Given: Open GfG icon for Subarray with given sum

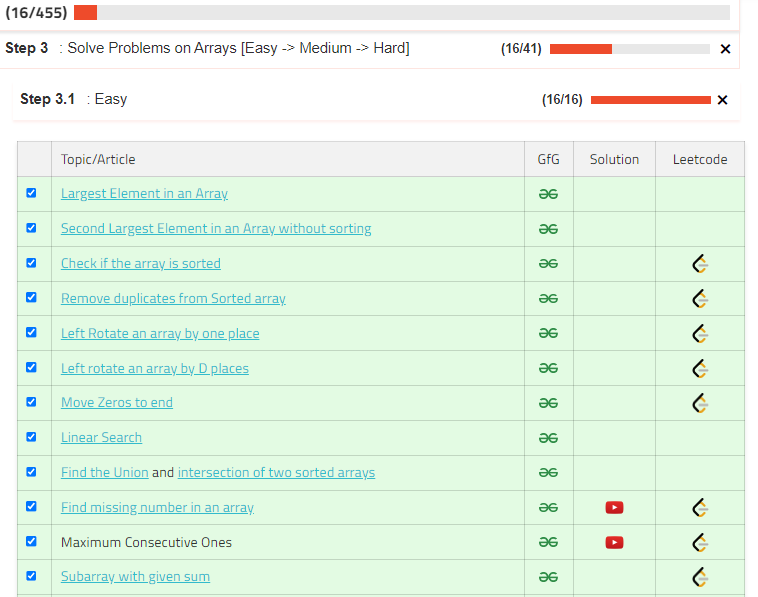Looking at the screenshot, I should coord(548,577).
